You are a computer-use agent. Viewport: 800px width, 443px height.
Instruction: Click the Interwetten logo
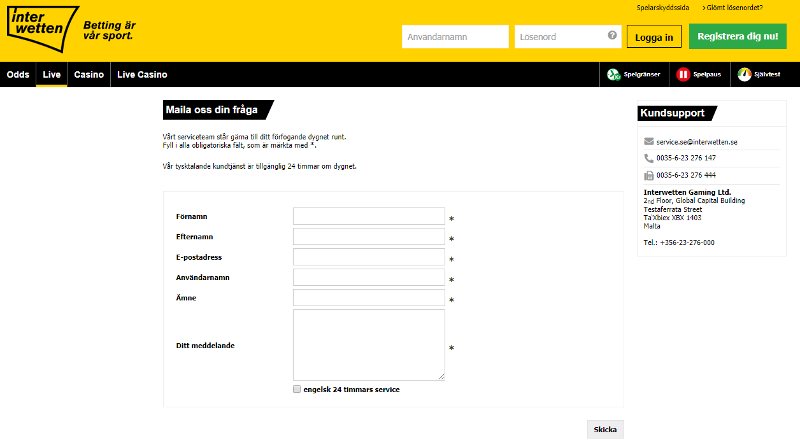click(x=43, y=29)
